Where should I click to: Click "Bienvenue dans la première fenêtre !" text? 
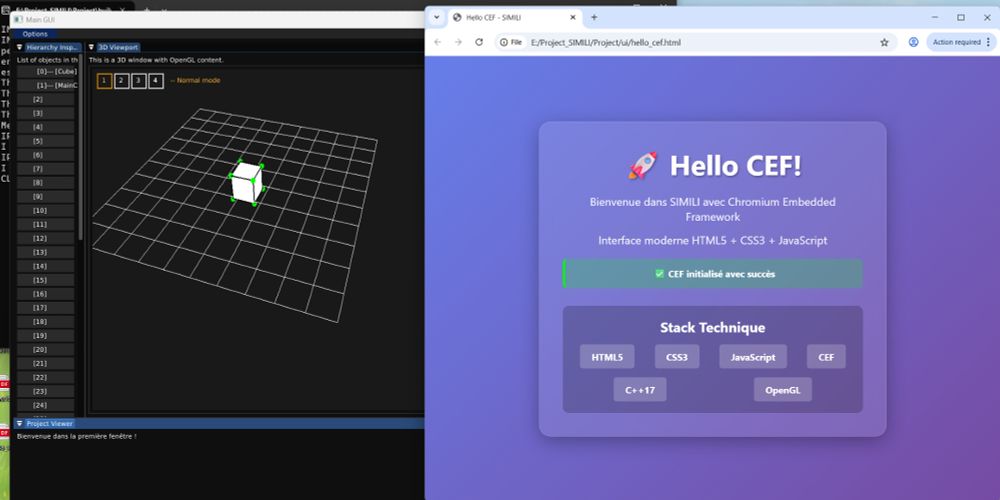pyautogui.click(x=77, y=436)
